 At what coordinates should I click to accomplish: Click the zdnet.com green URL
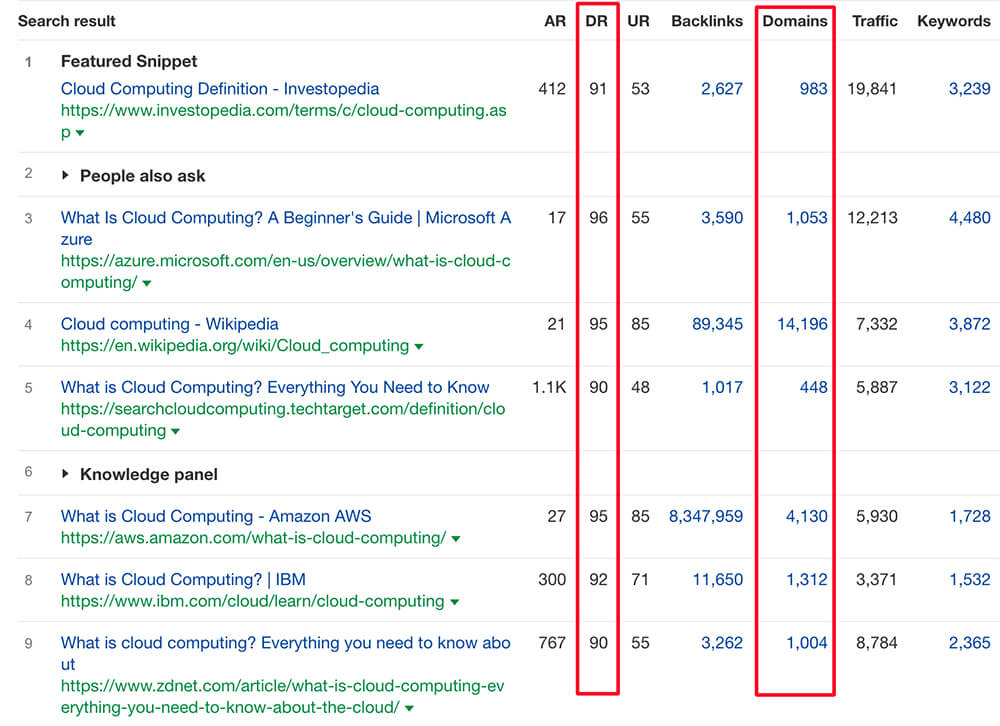283,697
